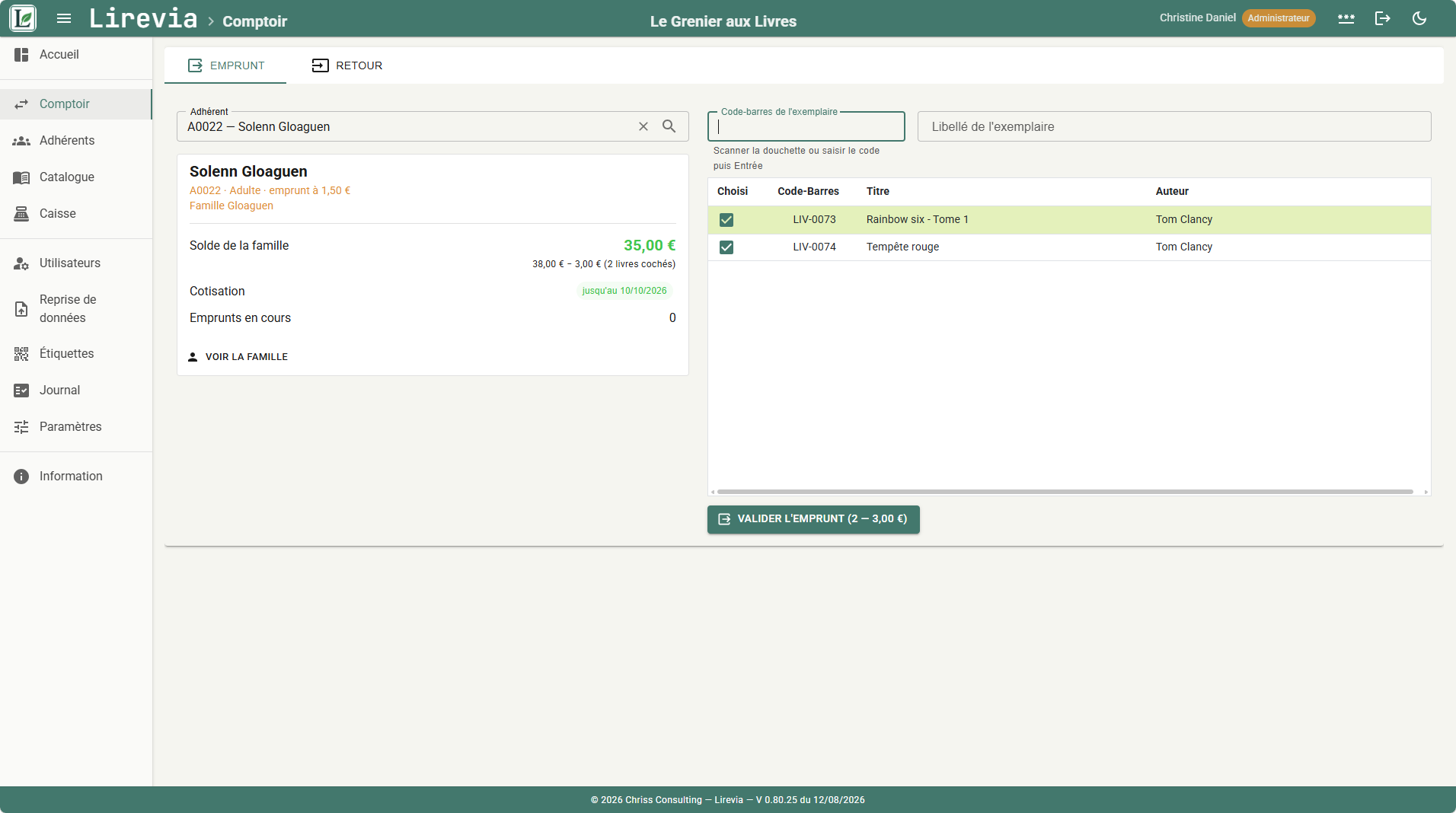The image size is (1456, 813).
Task: Click the Voir la famille button
Action: click(x=238, y=357)
